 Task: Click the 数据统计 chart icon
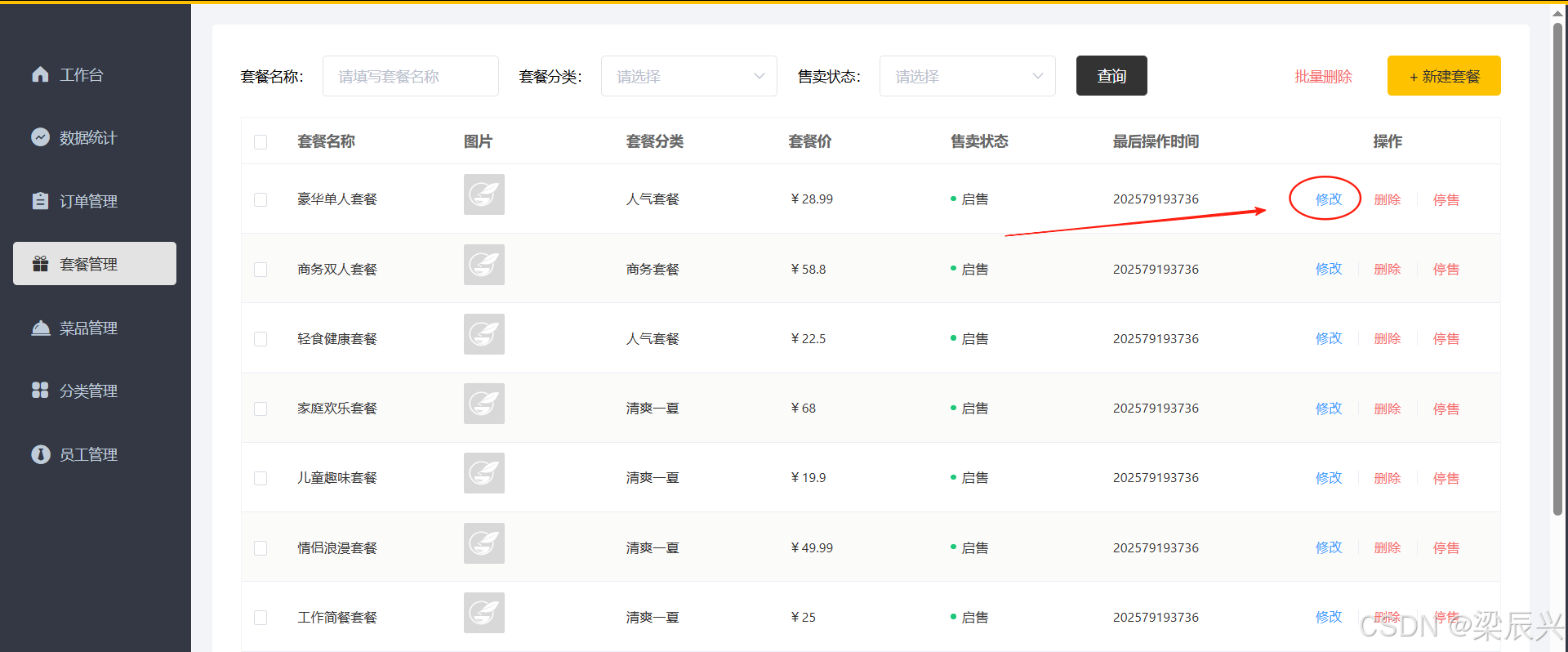[x=40, y=137]
